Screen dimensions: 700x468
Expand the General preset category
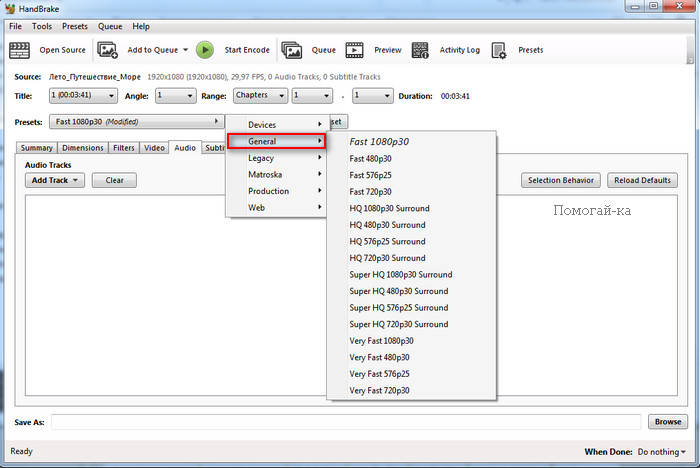(x=276, y=141)
